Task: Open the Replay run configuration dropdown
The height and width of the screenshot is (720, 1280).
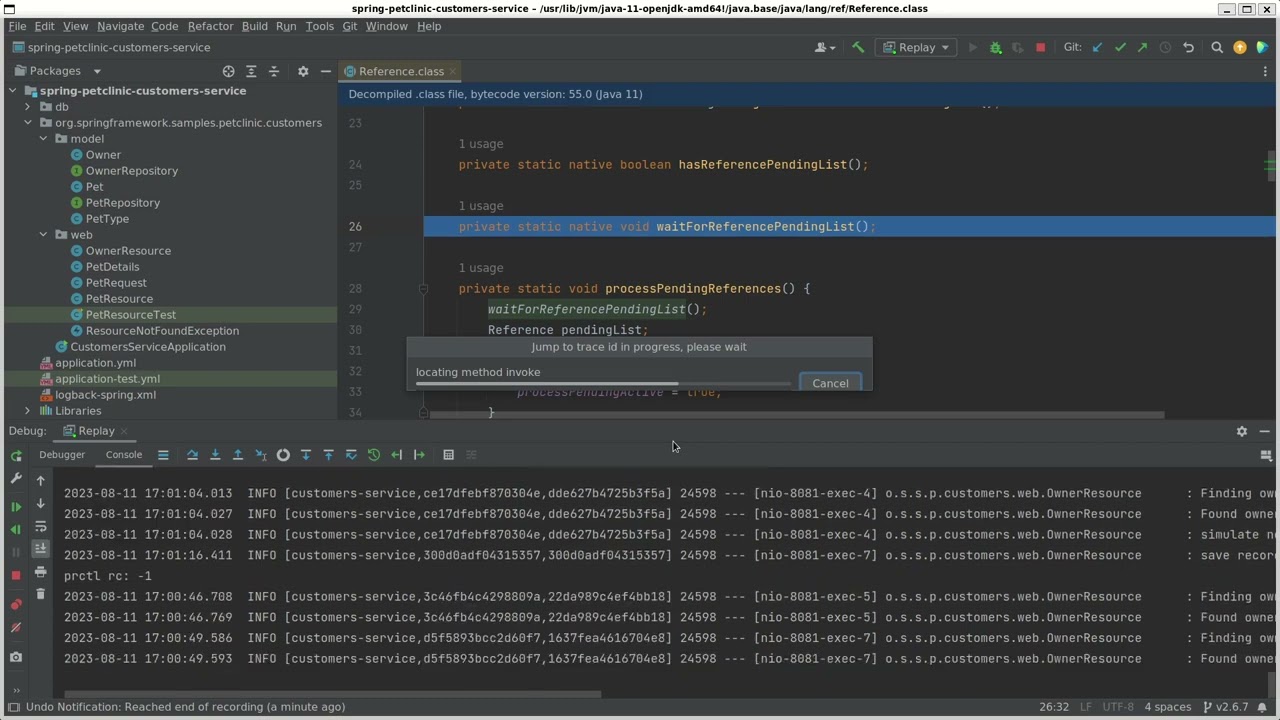Action: (916, 47)
